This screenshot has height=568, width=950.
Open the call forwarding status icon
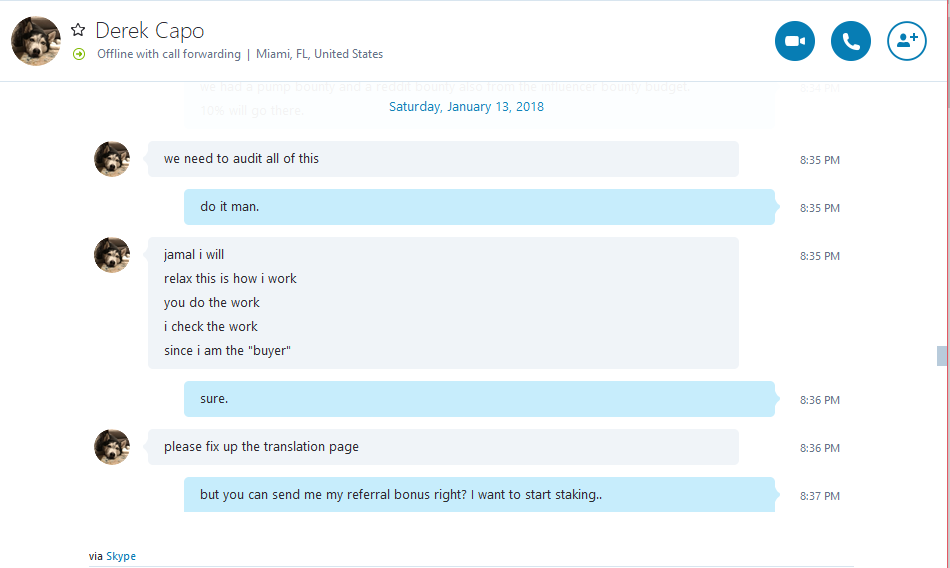[79, 55]
